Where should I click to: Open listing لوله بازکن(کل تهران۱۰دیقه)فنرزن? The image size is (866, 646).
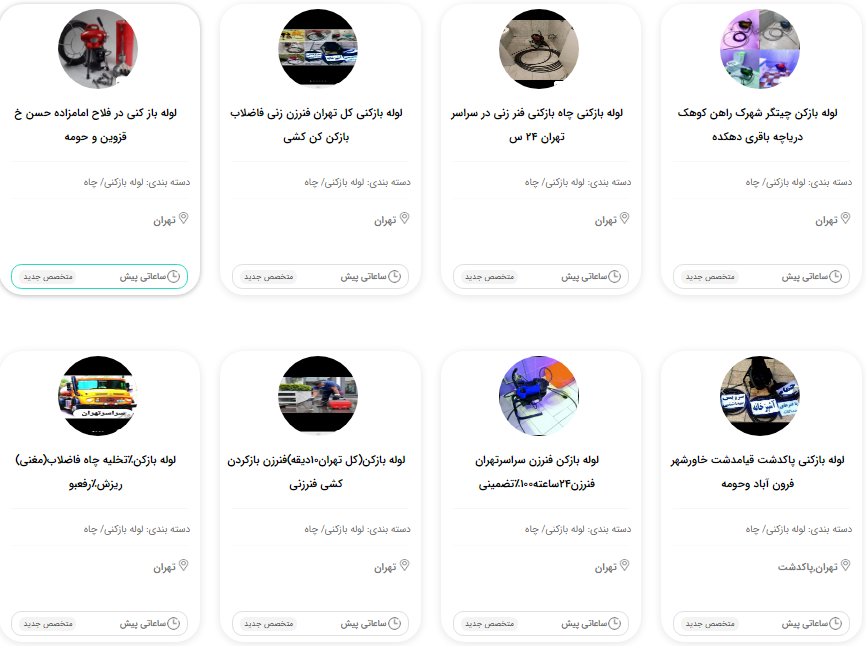(x=316, y=472)
